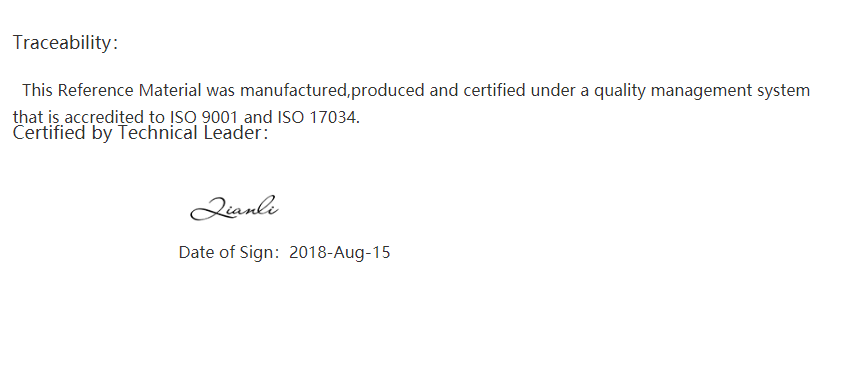Click the words quality management system
860x381 pixels.
point(702,90)
